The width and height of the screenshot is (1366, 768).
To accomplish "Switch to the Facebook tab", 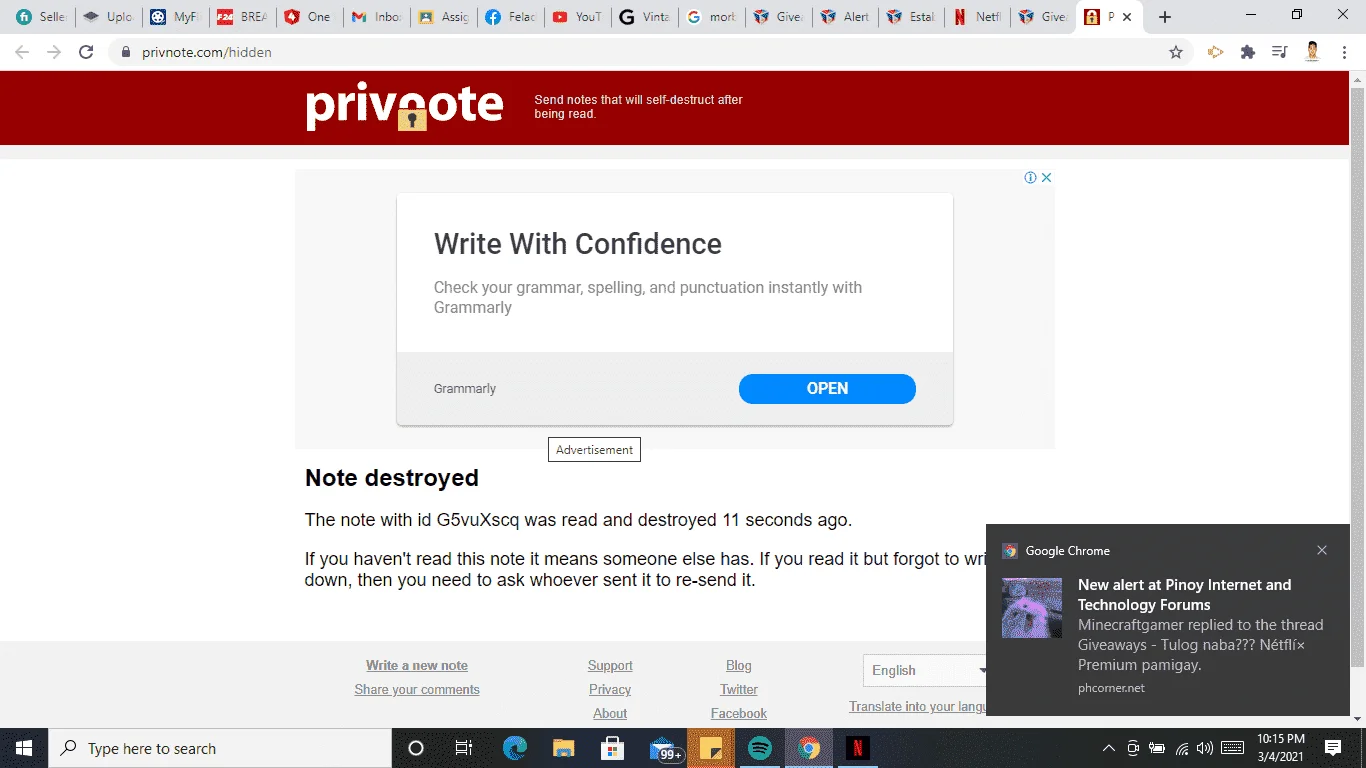I will [x=510, y=17].
